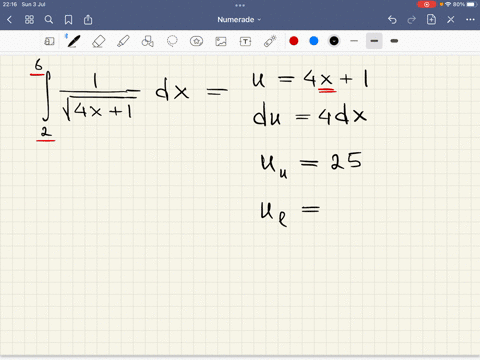The width and height of the screenshot is (480, 360).
Task: Select the thickest stroke width
Action: [x=394, y=41]
